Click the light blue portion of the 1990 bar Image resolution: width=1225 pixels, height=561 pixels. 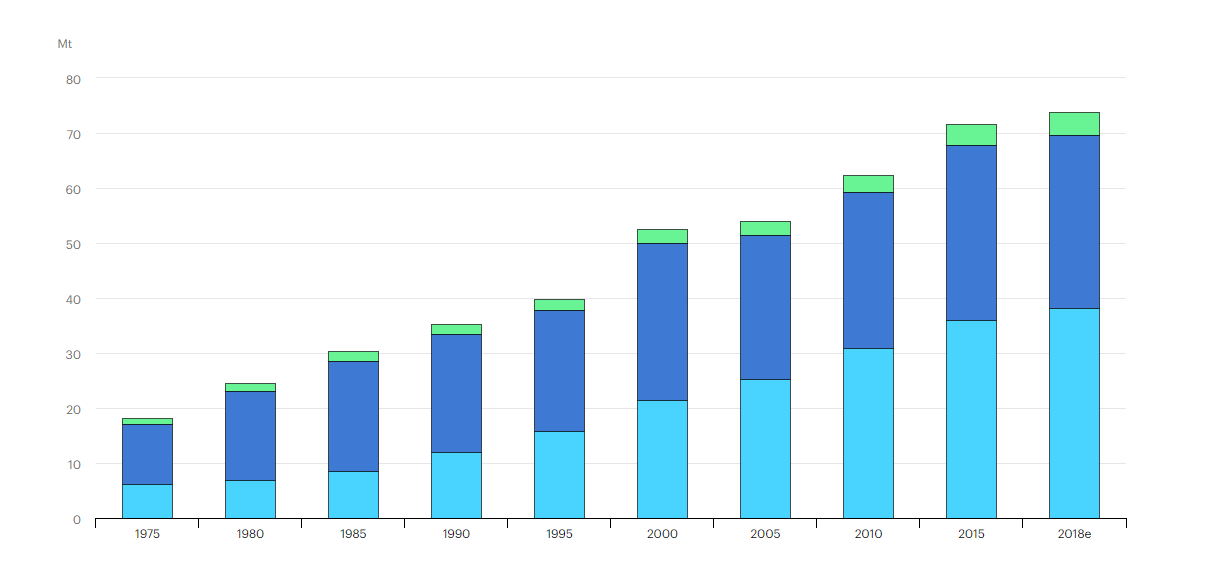pyautogui.click(x=456, y=485)
